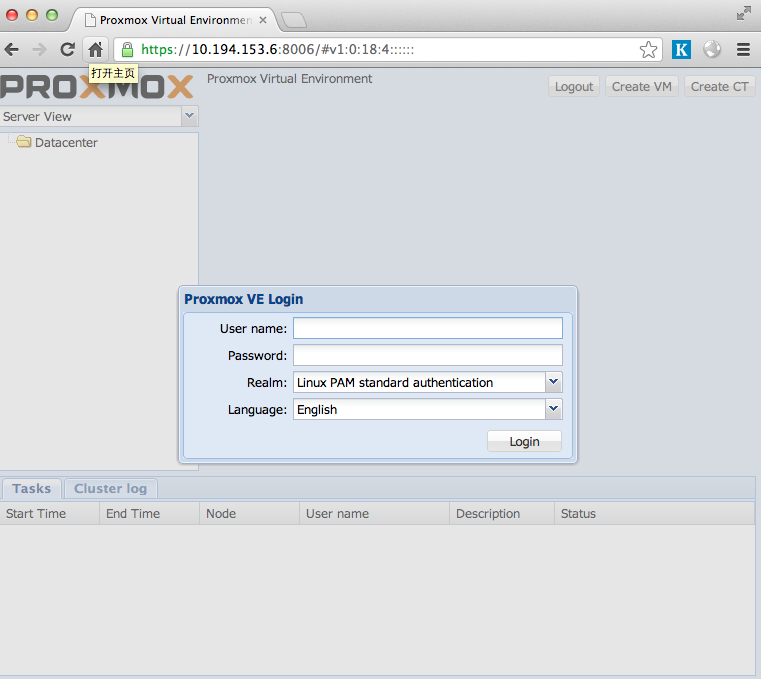Click the Create CT button
Image resolution: width=761 pixels, height=679 pixels.
pos(719,86)
